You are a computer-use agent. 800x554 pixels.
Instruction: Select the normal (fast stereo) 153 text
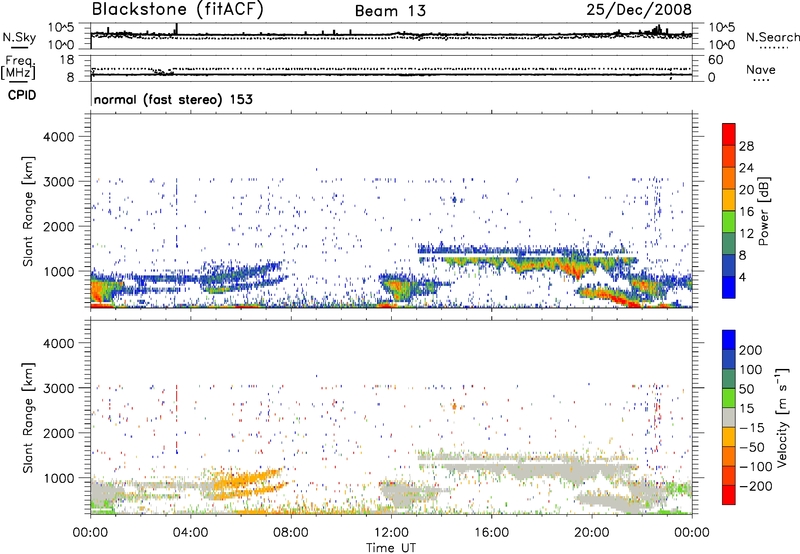click(173, 99)
